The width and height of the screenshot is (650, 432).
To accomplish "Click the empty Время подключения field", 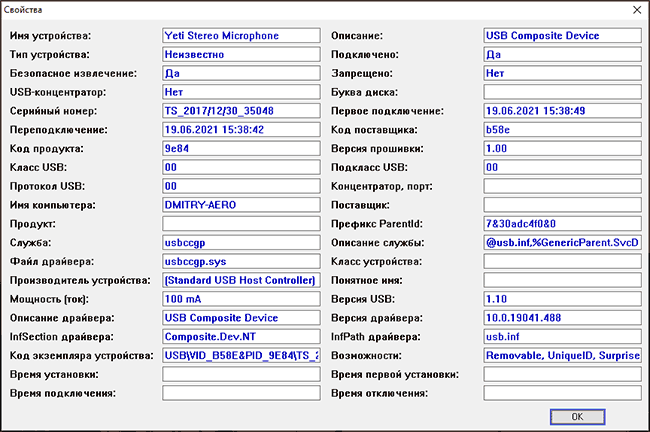I will tap(241, 393).
